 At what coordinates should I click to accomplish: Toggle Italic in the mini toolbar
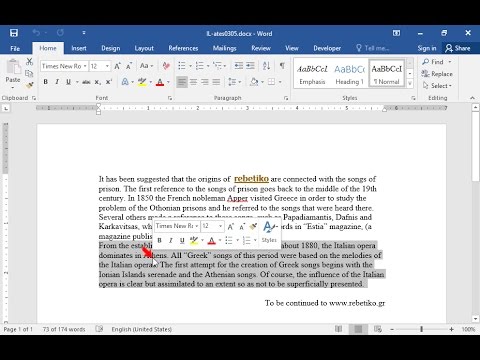(x=171, y=240)
